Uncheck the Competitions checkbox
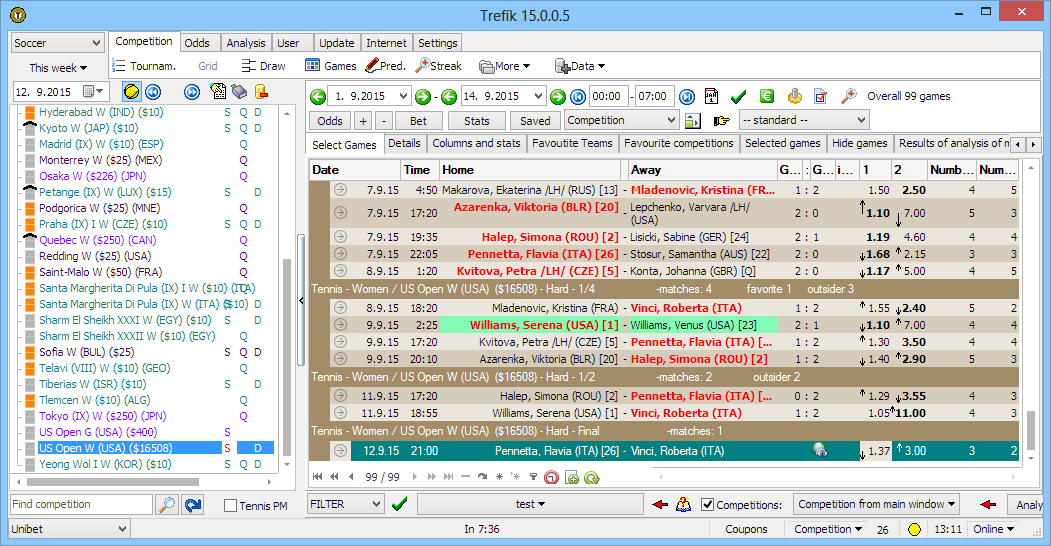The width and height of the screenshot is (1051, 546). (x=708, y=505)
